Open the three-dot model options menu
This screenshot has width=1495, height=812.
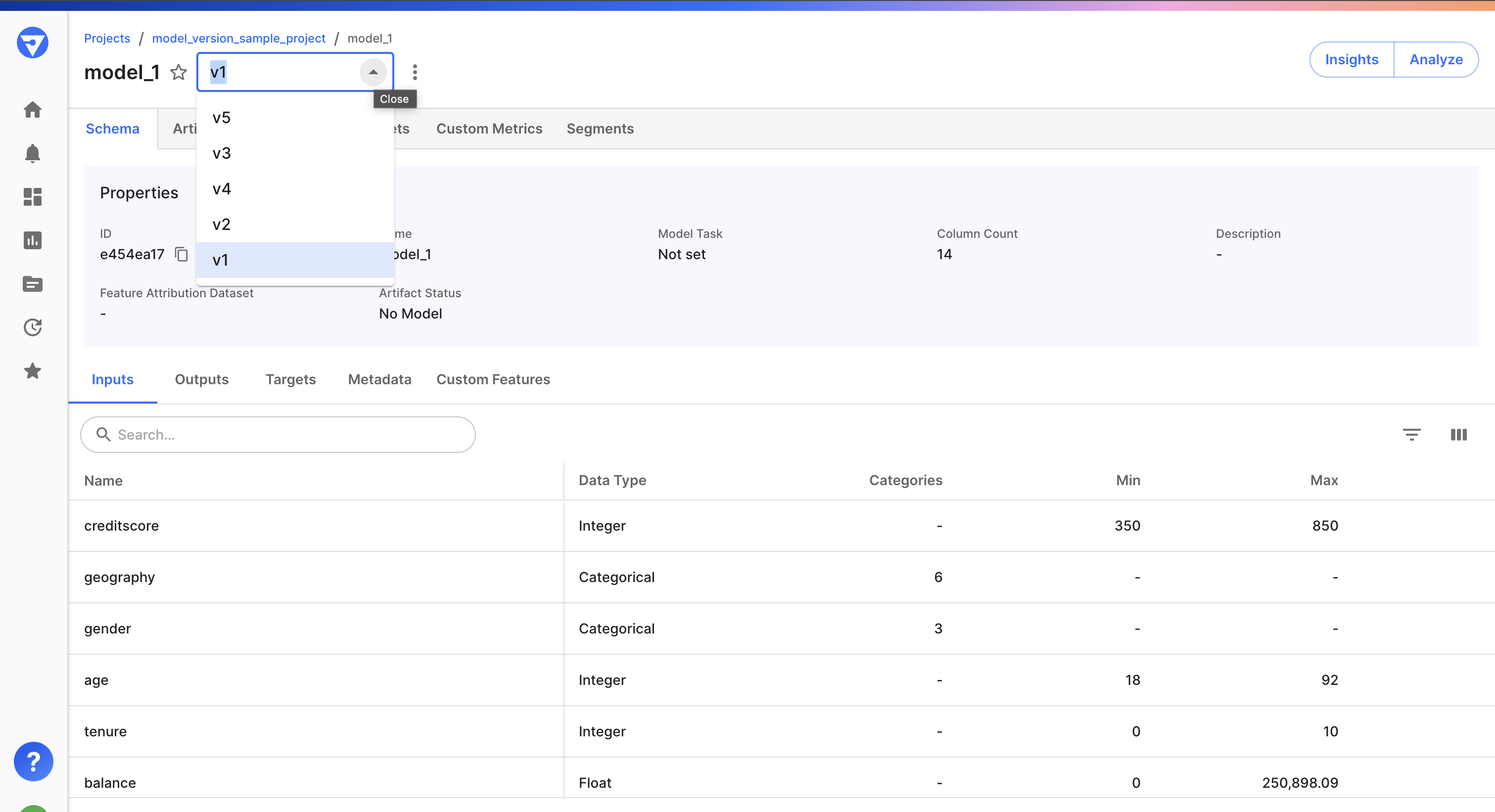415,73
